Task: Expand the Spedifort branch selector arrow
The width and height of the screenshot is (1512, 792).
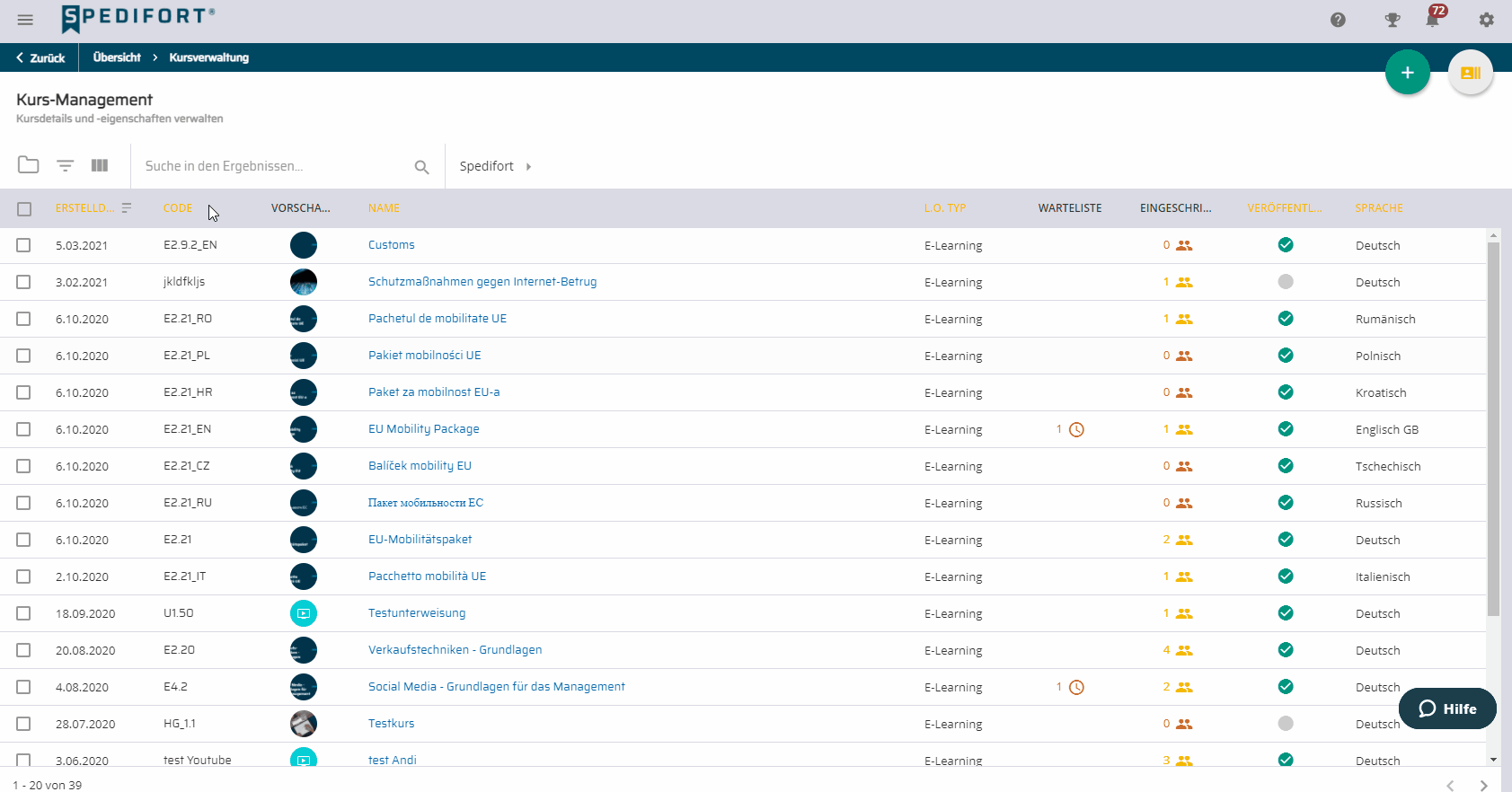Action: click(528, 167)
